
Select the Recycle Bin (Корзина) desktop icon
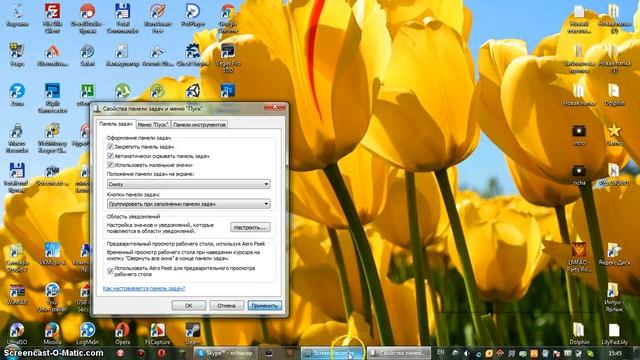click(x=17, y=16)
